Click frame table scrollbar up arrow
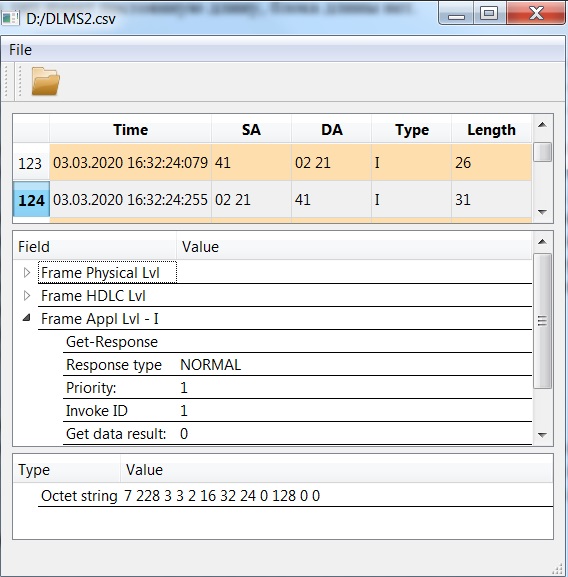568x577 pixels. tap(542, 125)
